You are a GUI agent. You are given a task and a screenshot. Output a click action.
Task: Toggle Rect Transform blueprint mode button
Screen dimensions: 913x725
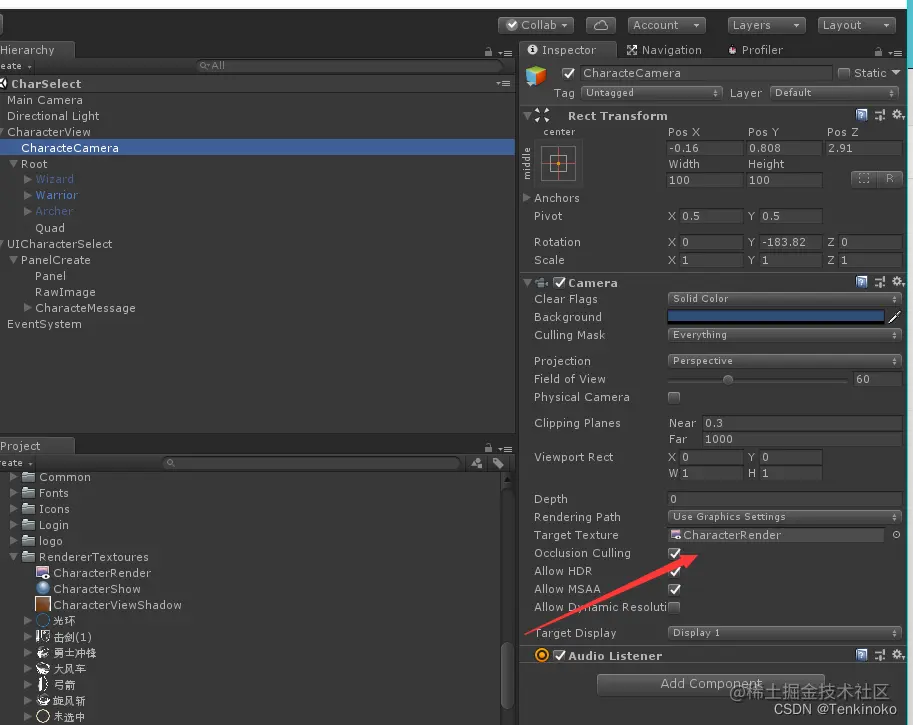click(864, 179)
